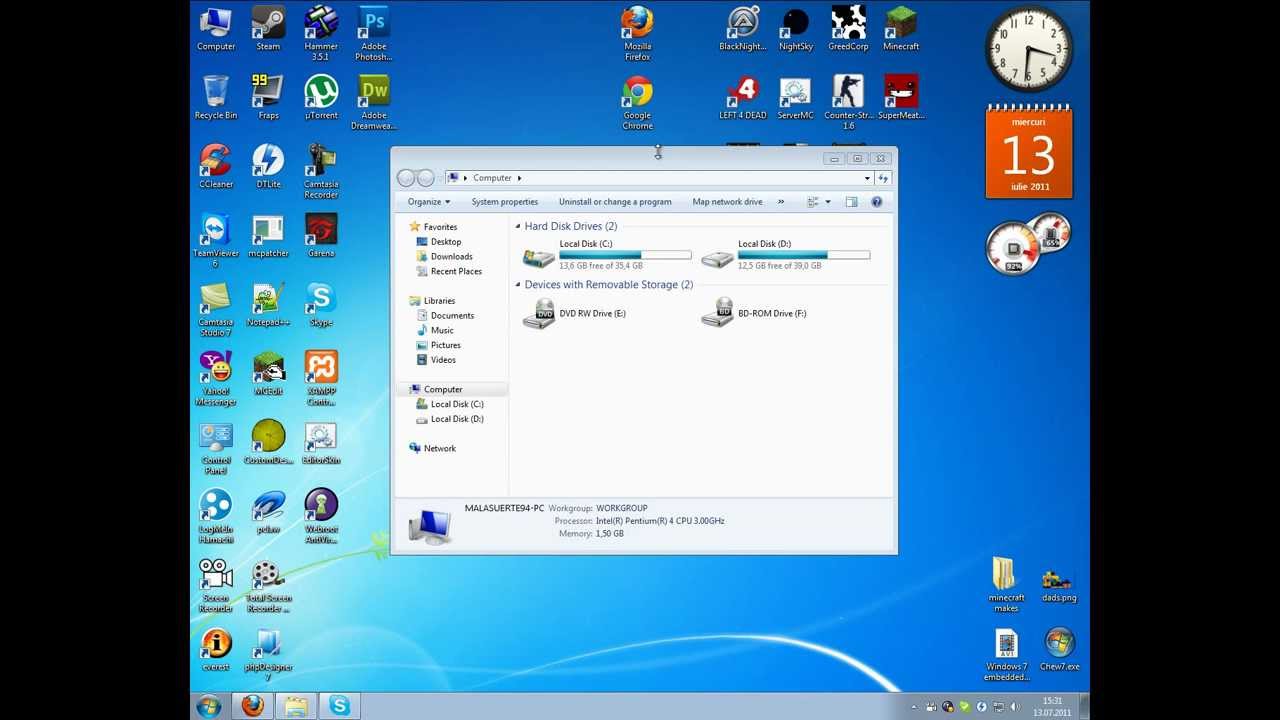Open Explorer help question mark button
This screenshot has height=720, width=1280.
pyautogui.click(x=877, y=202)
